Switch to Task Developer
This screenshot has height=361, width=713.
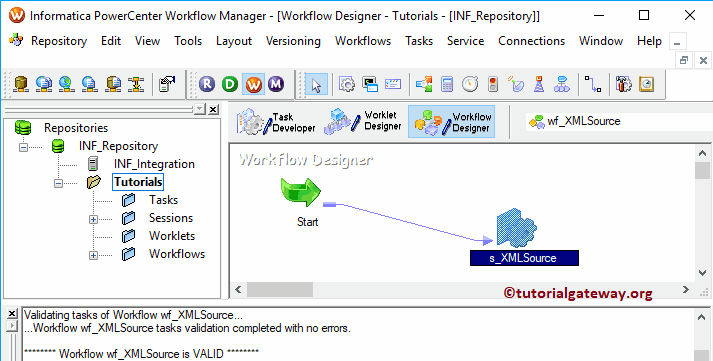pos(276,122)
